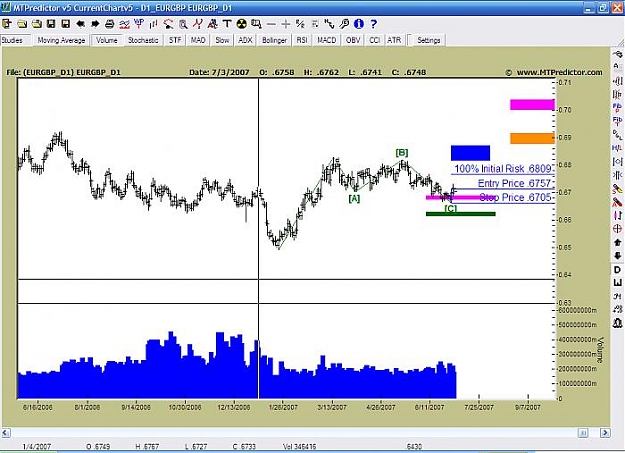Select the CCI study tab

[x=374, y=40]
